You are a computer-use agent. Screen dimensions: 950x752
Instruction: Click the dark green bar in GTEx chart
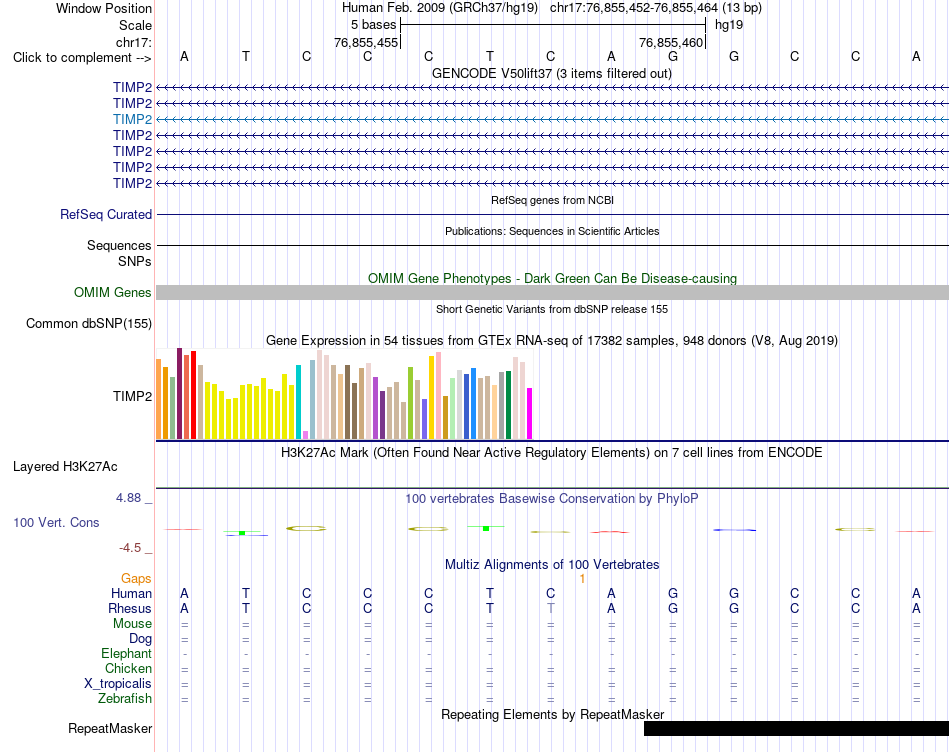tap(508, 405)
